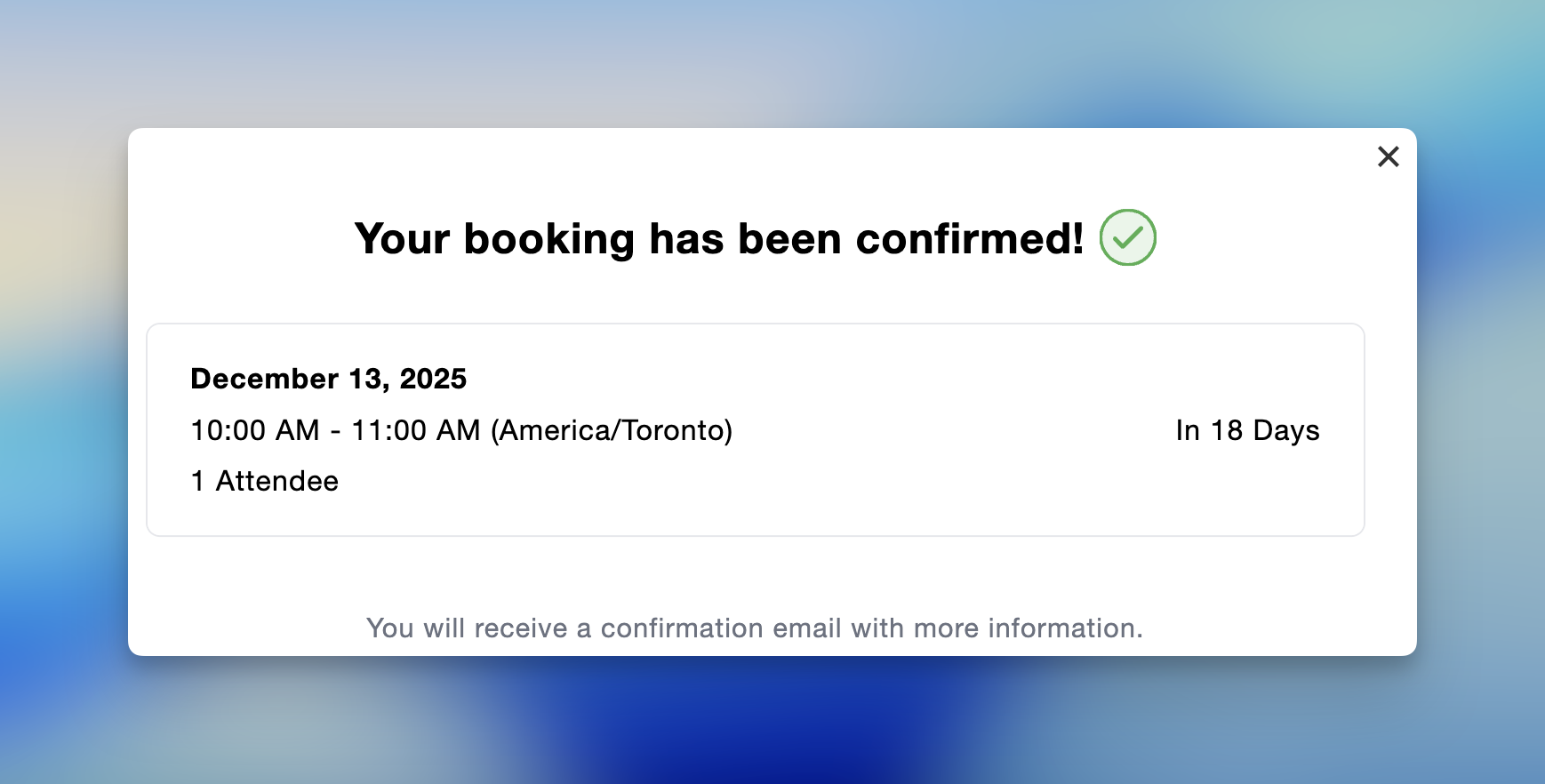Click the 'Your booking has been confirmed!' heading
Image resolution: width=1545 pixels, height=784 pixels.
click(x=720, y=236)
